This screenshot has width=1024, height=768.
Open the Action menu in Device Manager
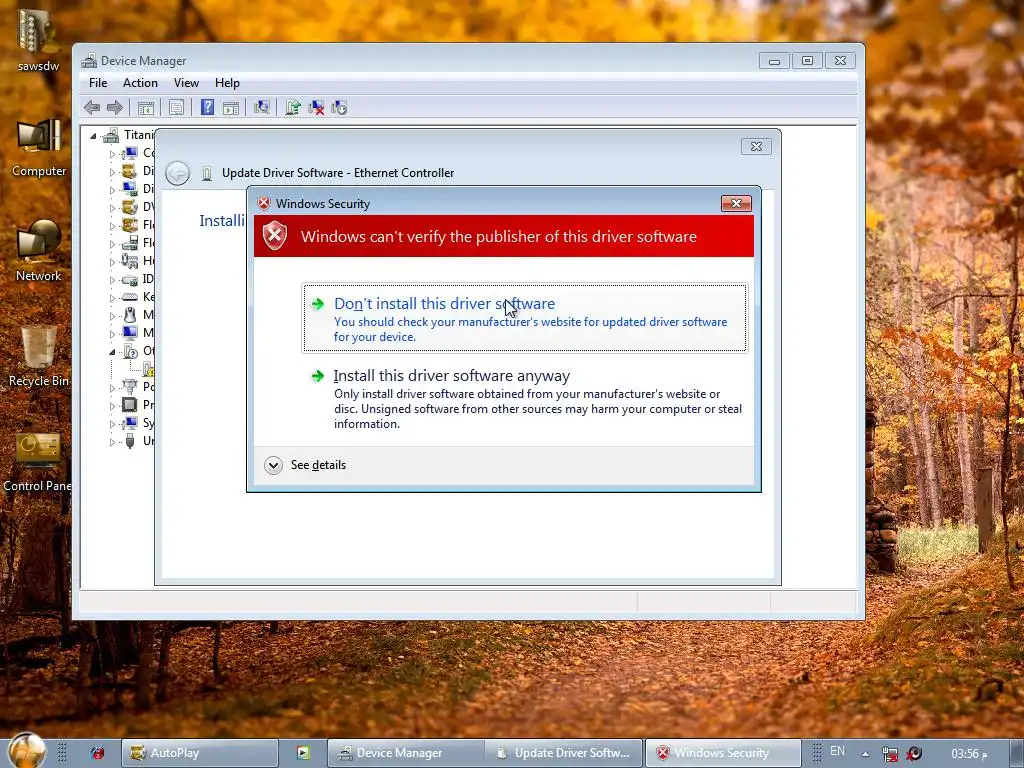140,83
